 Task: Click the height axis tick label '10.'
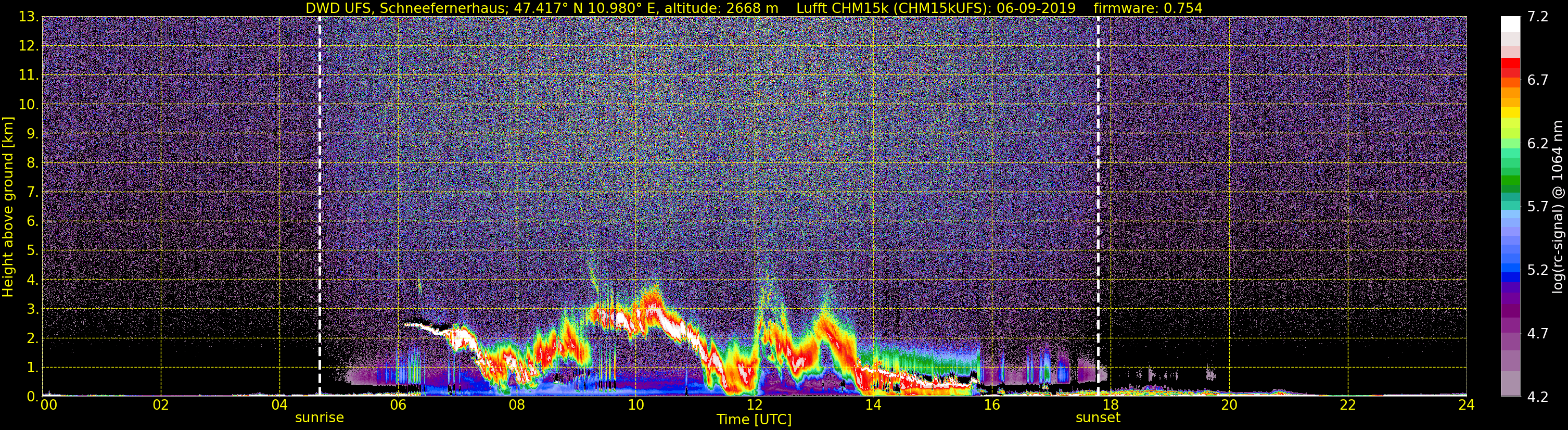pyautogui.click(x=29, y=104)
